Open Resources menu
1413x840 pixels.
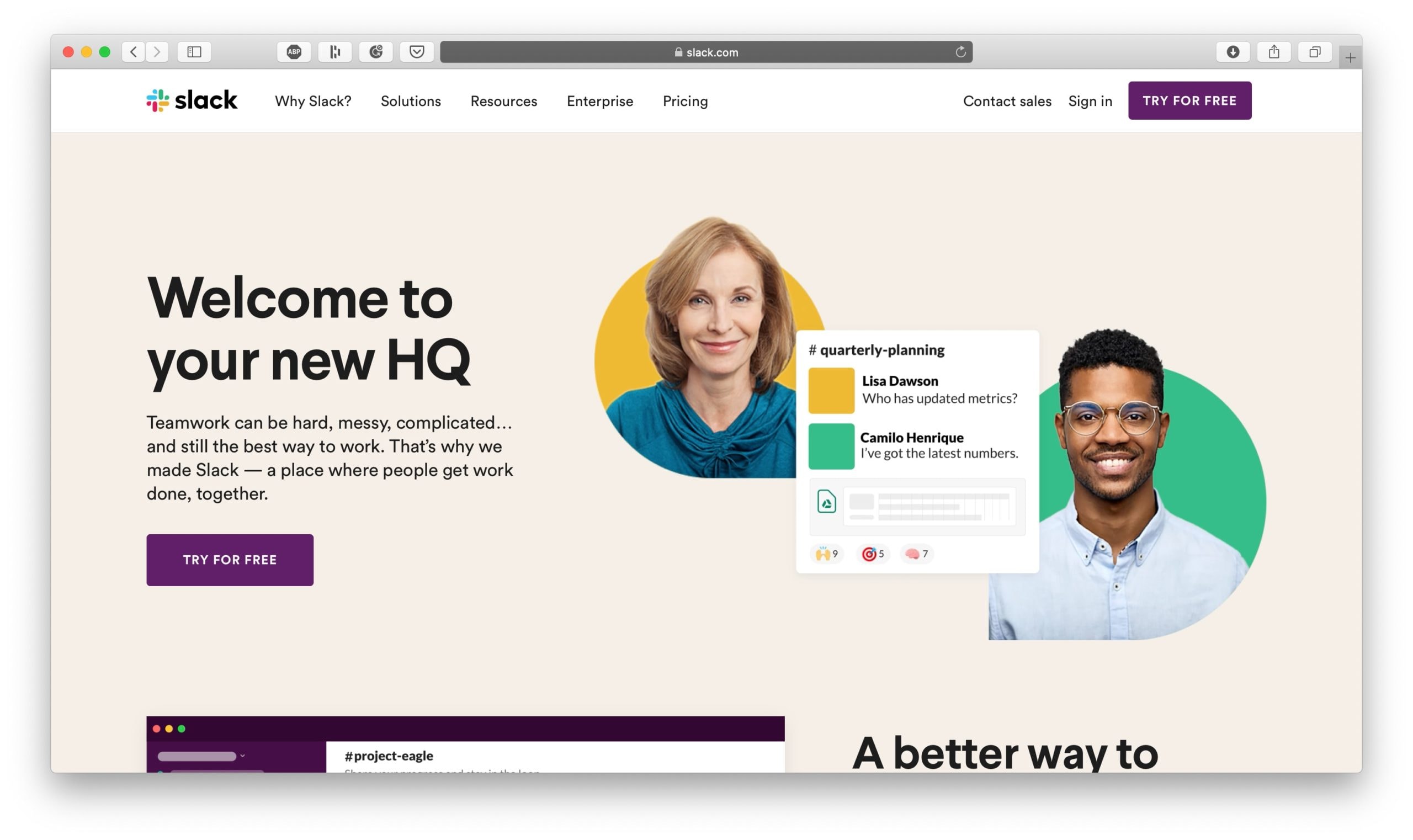[504, 101]
